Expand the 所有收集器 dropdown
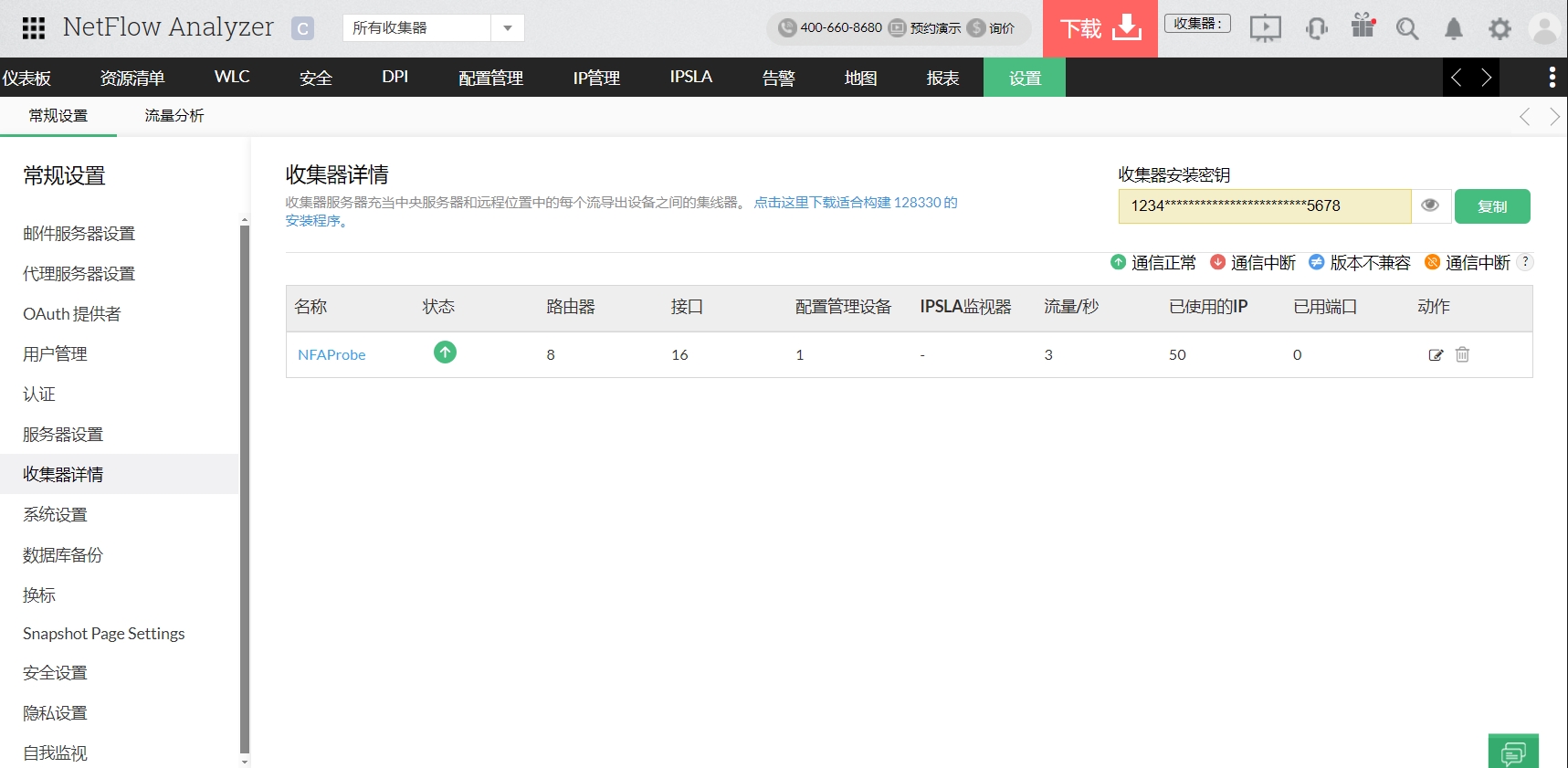The width and height of the screenshot is (1568, 768). (x=507, y=28)
